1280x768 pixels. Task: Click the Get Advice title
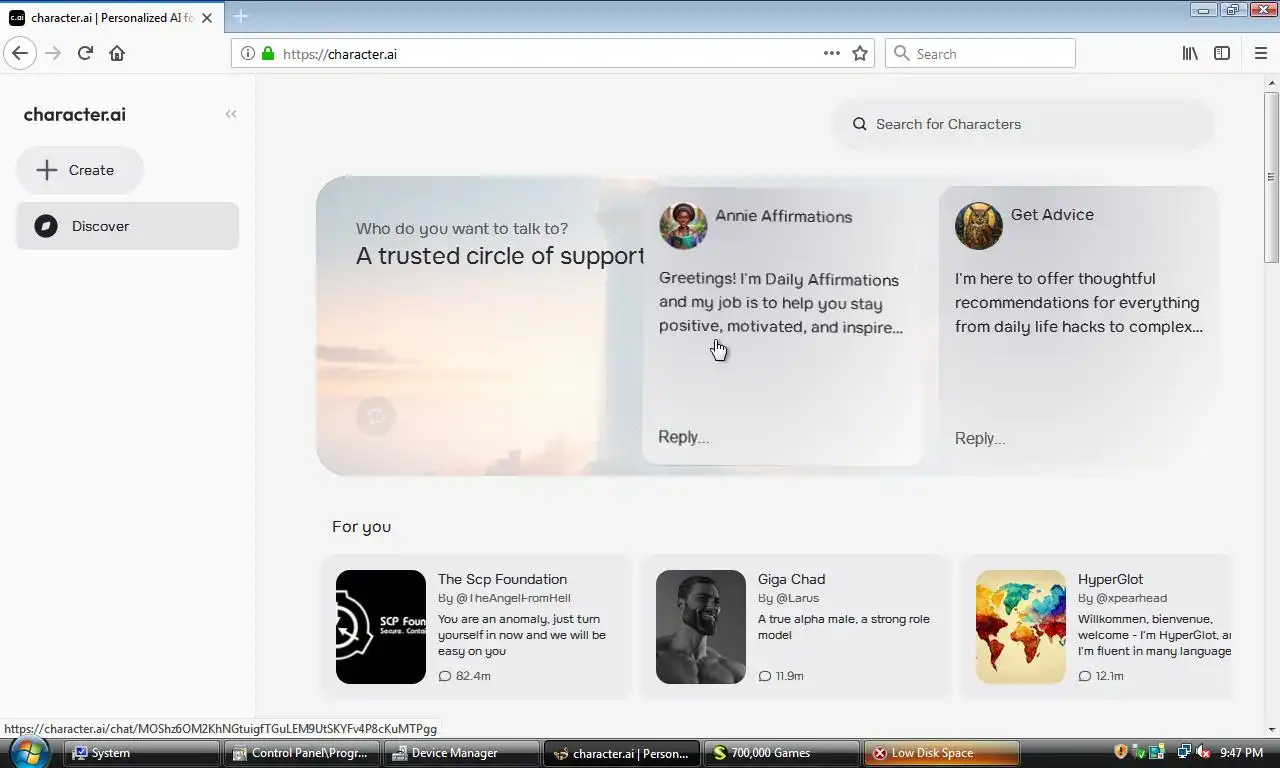click(x=1052, y=214)
